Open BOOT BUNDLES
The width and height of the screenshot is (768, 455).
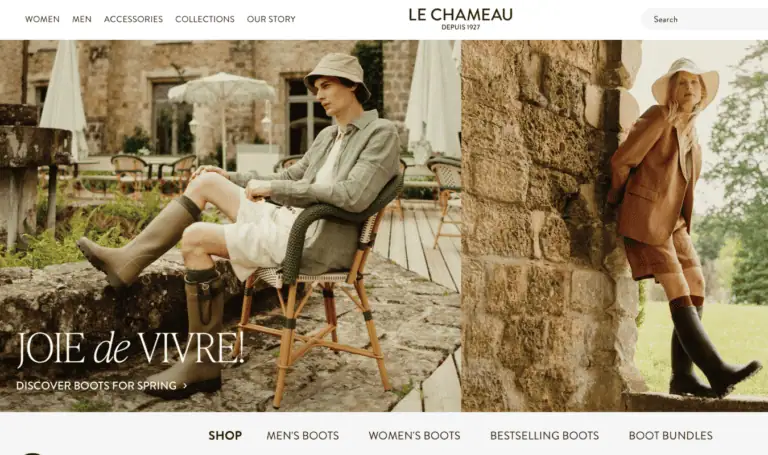point(671,435)
